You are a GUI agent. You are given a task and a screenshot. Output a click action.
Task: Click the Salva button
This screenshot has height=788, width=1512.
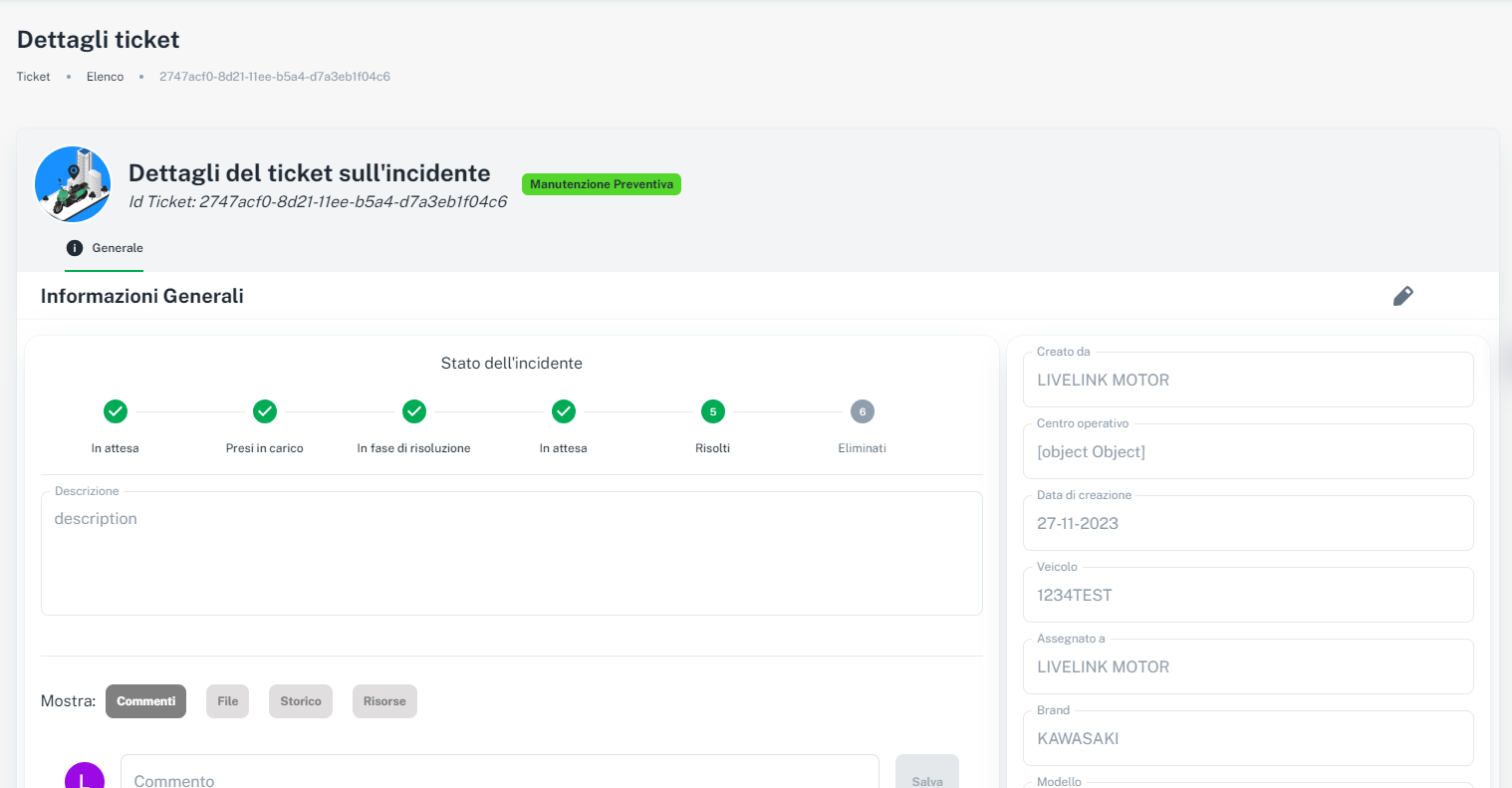(926, 777)
